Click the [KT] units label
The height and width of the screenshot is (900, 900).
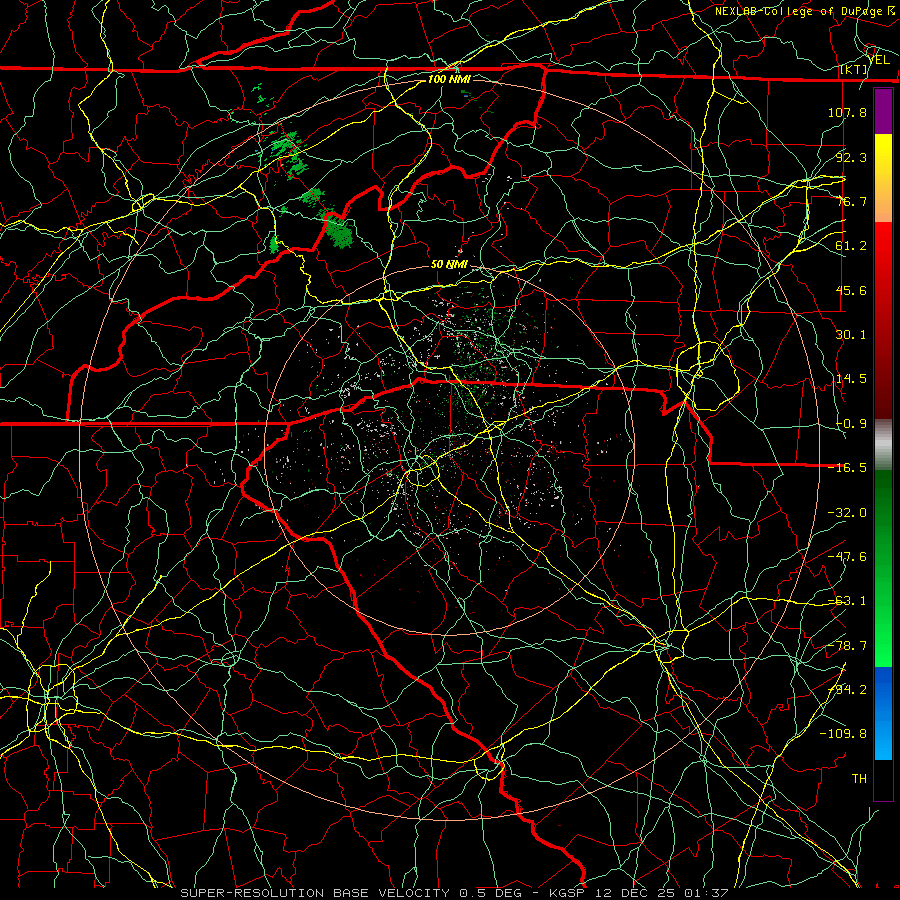tap(854, 69)
